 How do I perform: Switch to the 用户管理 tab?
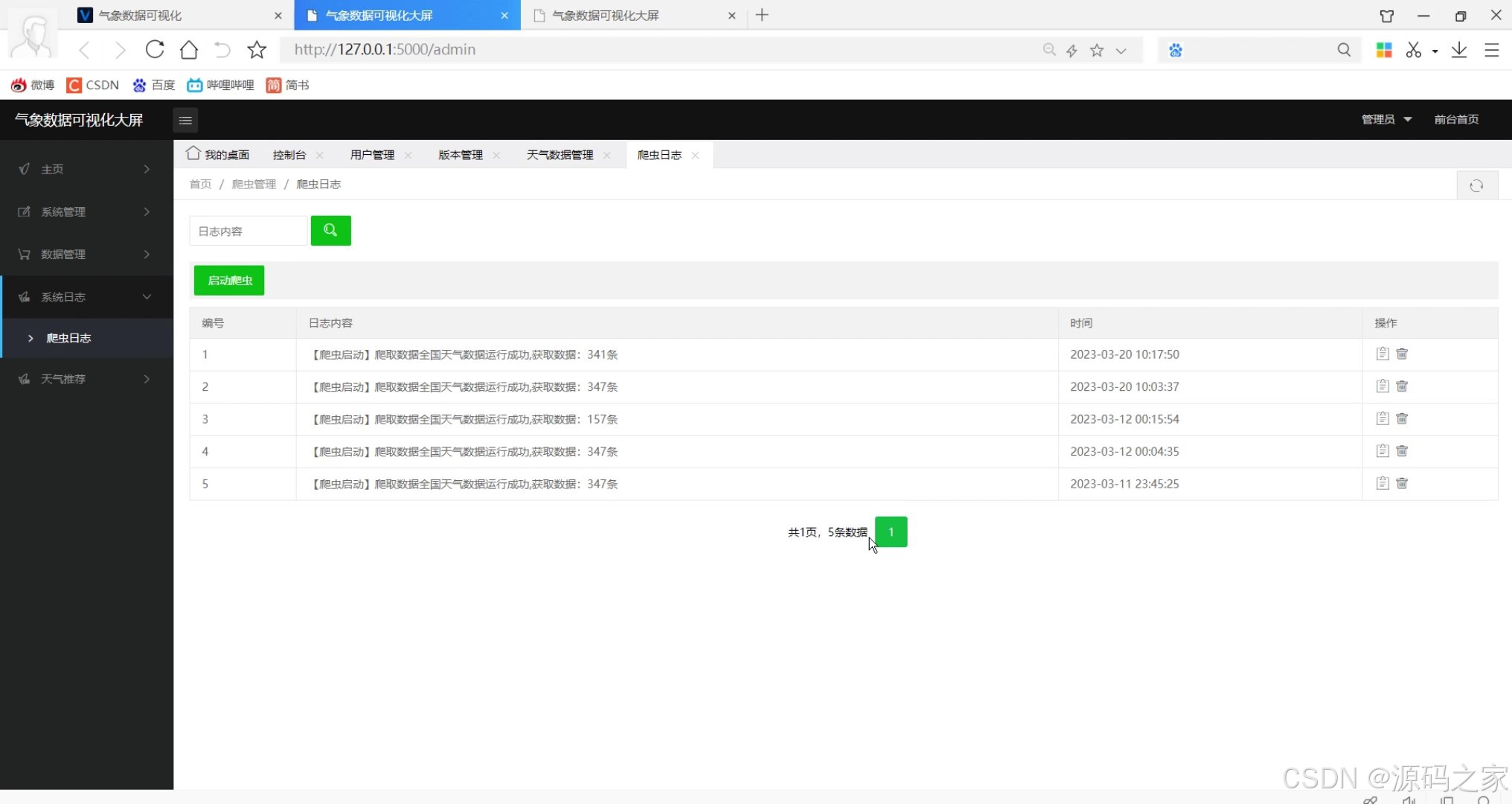(372, 155)
